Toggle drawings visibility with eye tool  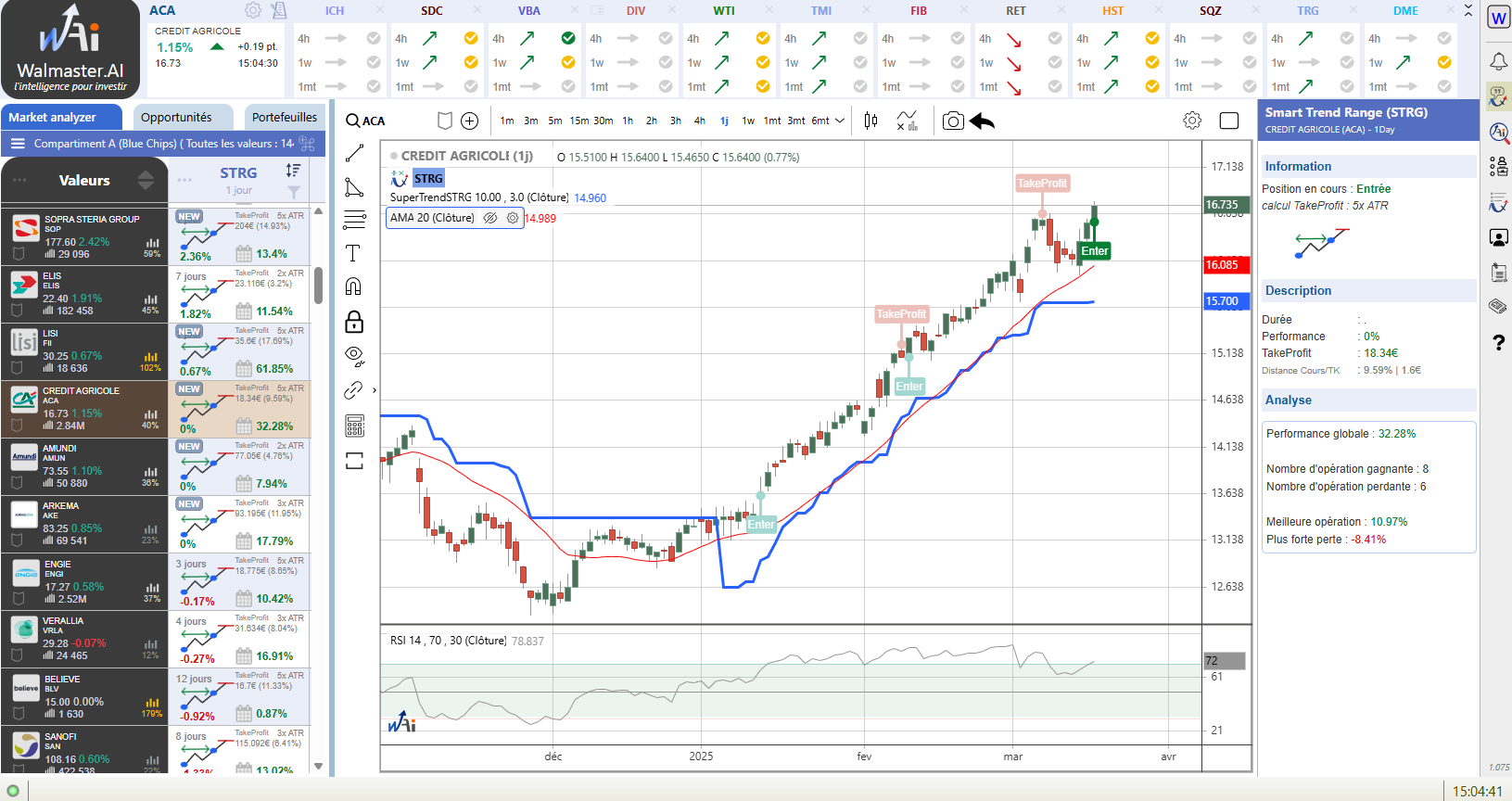click(x=354, y=356)
